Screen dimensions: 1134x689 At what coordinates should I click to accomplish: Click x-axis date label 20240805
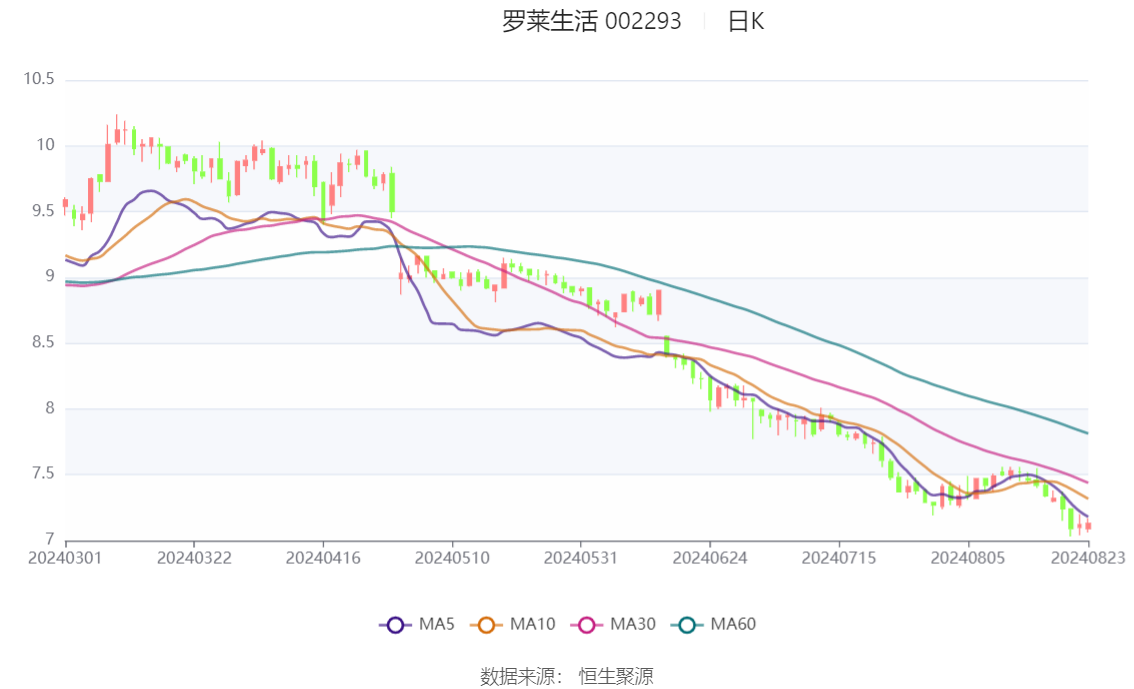[968, 558]
